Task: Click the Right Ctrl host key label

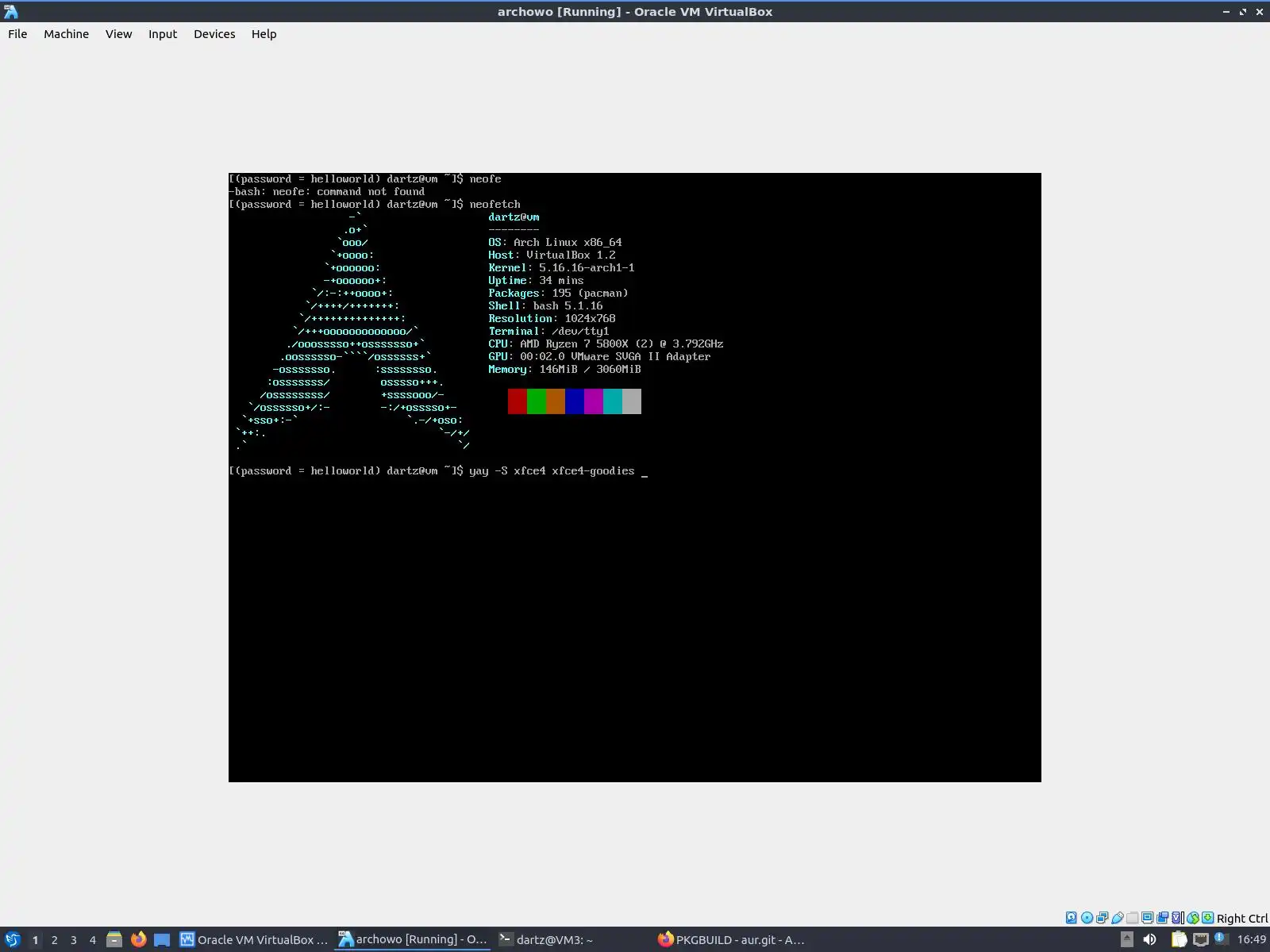Action: 1242,919
